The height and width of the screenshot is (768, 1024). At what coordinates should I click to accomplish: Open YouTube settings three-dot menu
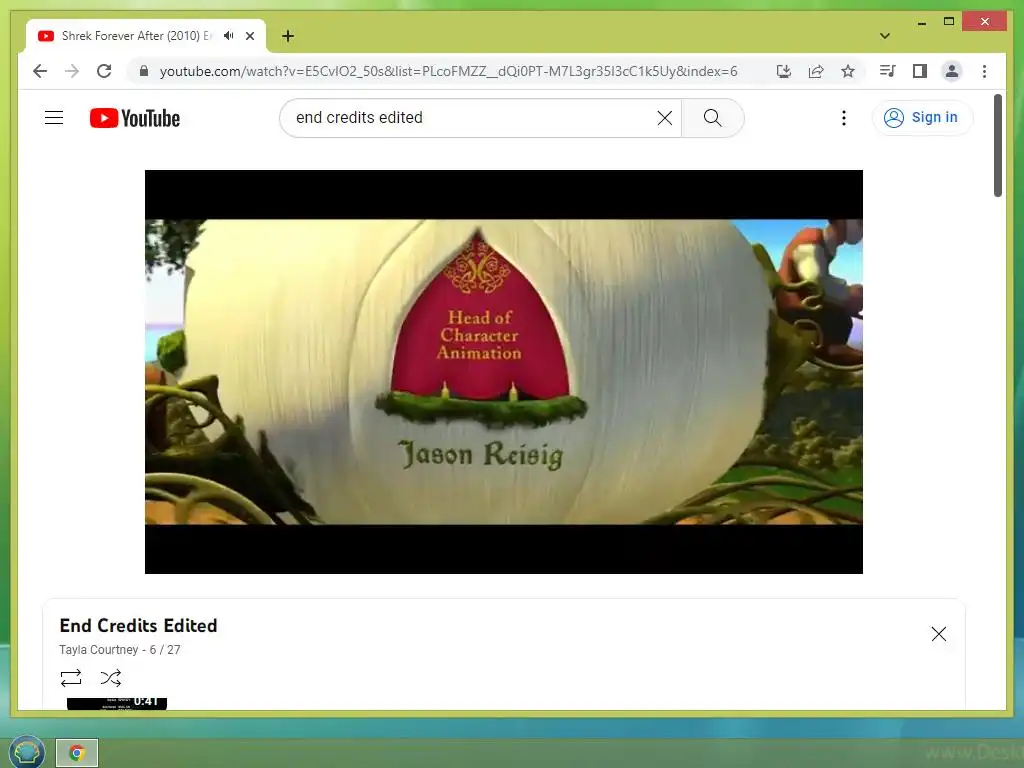844,118
